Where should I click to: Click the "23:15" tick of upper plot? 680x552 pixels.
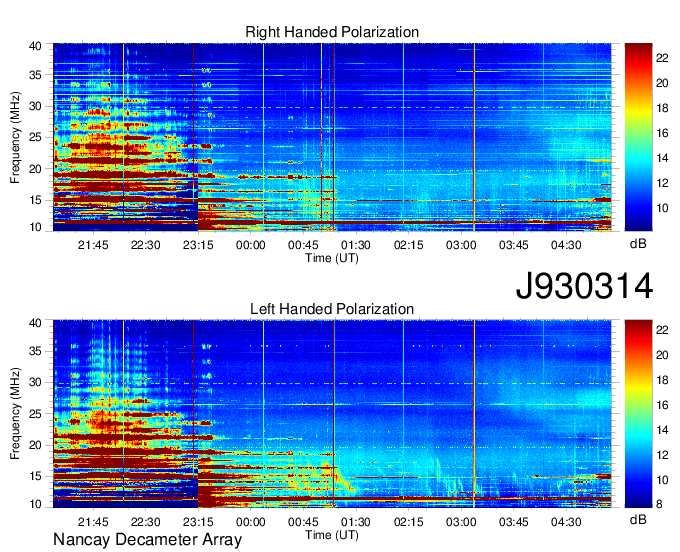click(198, 245)
